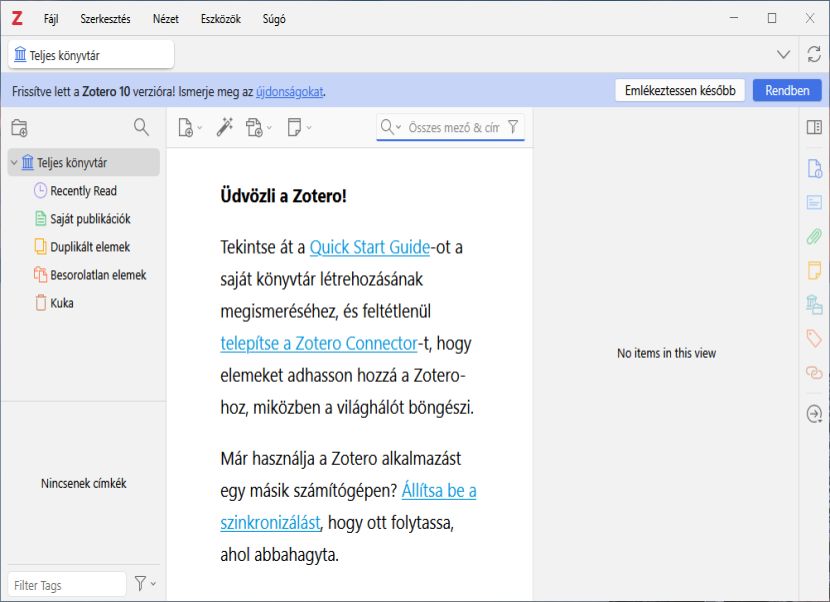
Task: Click the notes sidebar icon
Action: point(814,270)
